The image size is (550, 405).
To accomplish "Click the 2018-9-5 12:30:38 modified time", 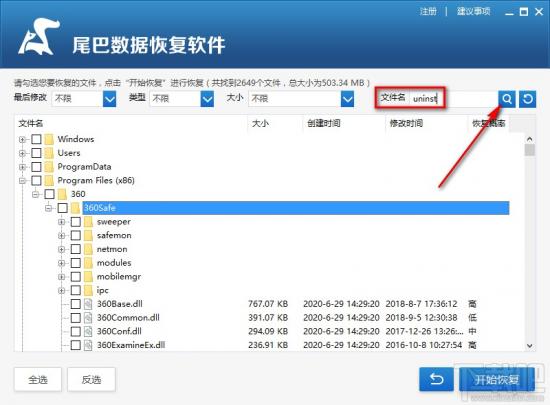I will point(421,318).
